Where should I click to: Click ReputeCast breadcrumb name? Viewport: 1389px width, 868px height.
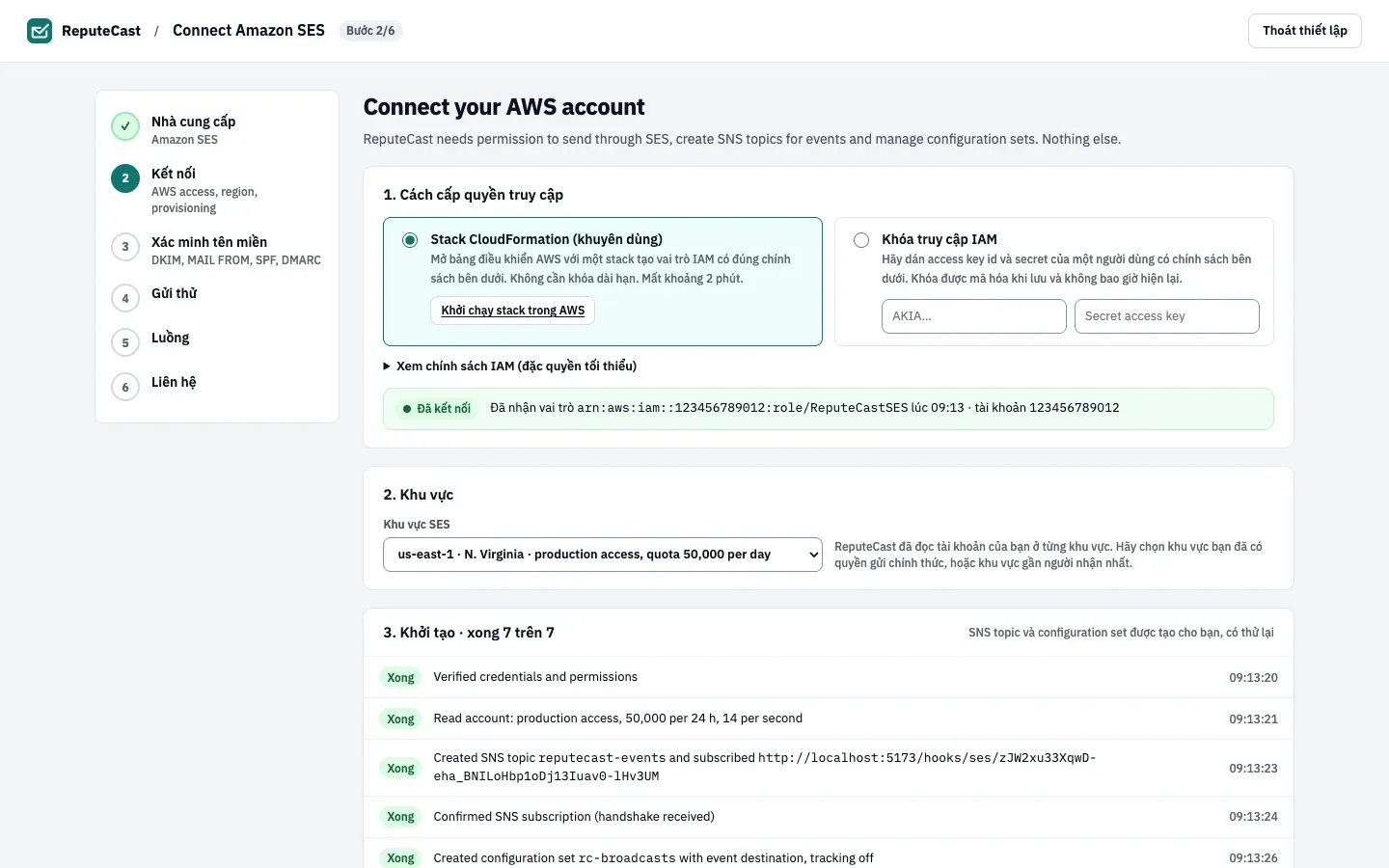tap(101, 31)
